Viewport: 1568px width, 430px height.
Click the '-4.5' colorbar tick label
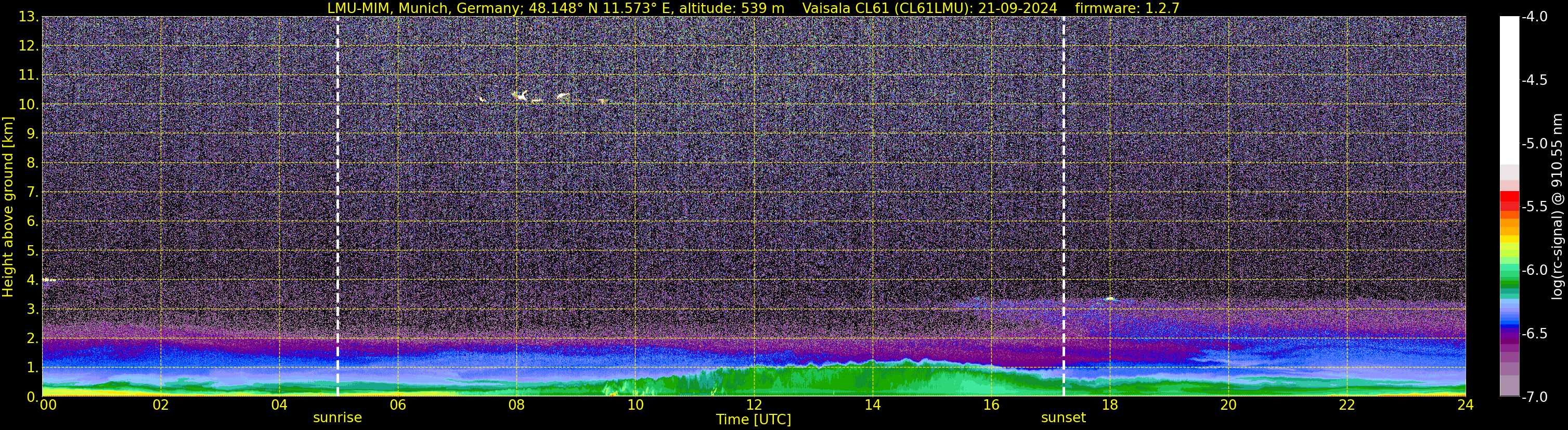point(1534,80)
